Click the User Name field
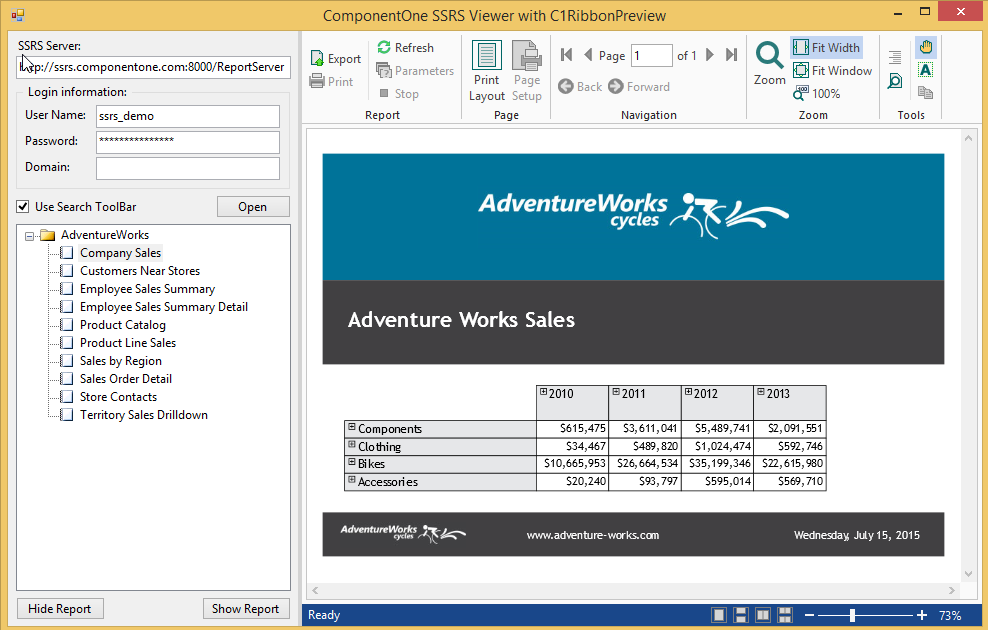 point(188,116)
